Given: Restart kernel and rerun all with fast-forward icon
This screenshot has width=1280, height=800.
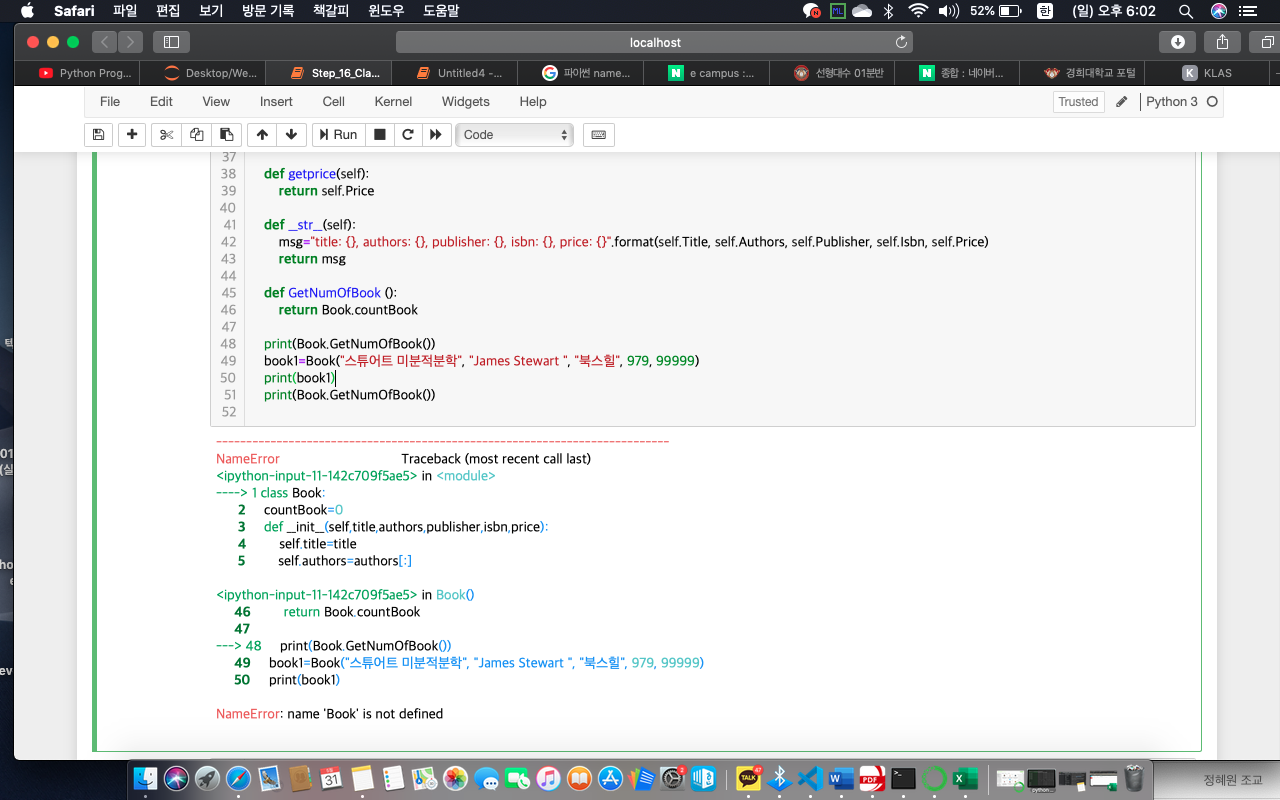Looking at the screenshot, I should point(436,135).
